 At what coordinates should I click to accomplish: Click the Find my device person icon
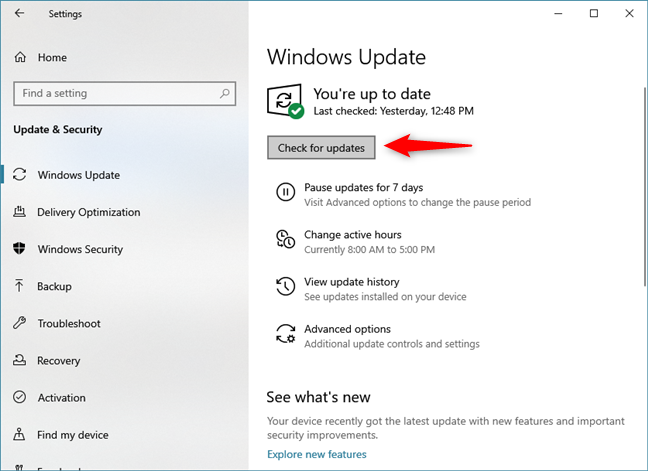19,434
